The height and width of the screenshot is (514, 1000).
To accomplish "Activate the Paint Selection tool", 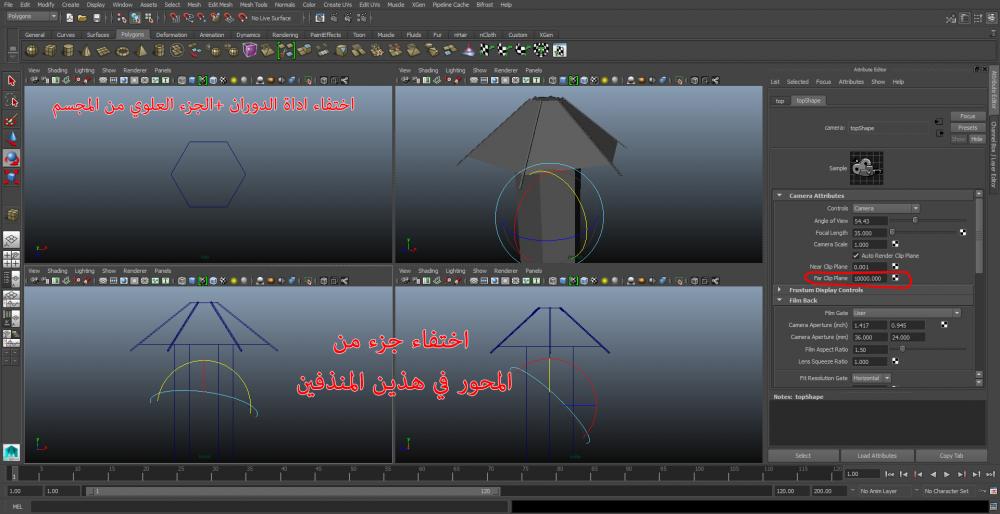I will pyautogui.click(x=11, y=120).
